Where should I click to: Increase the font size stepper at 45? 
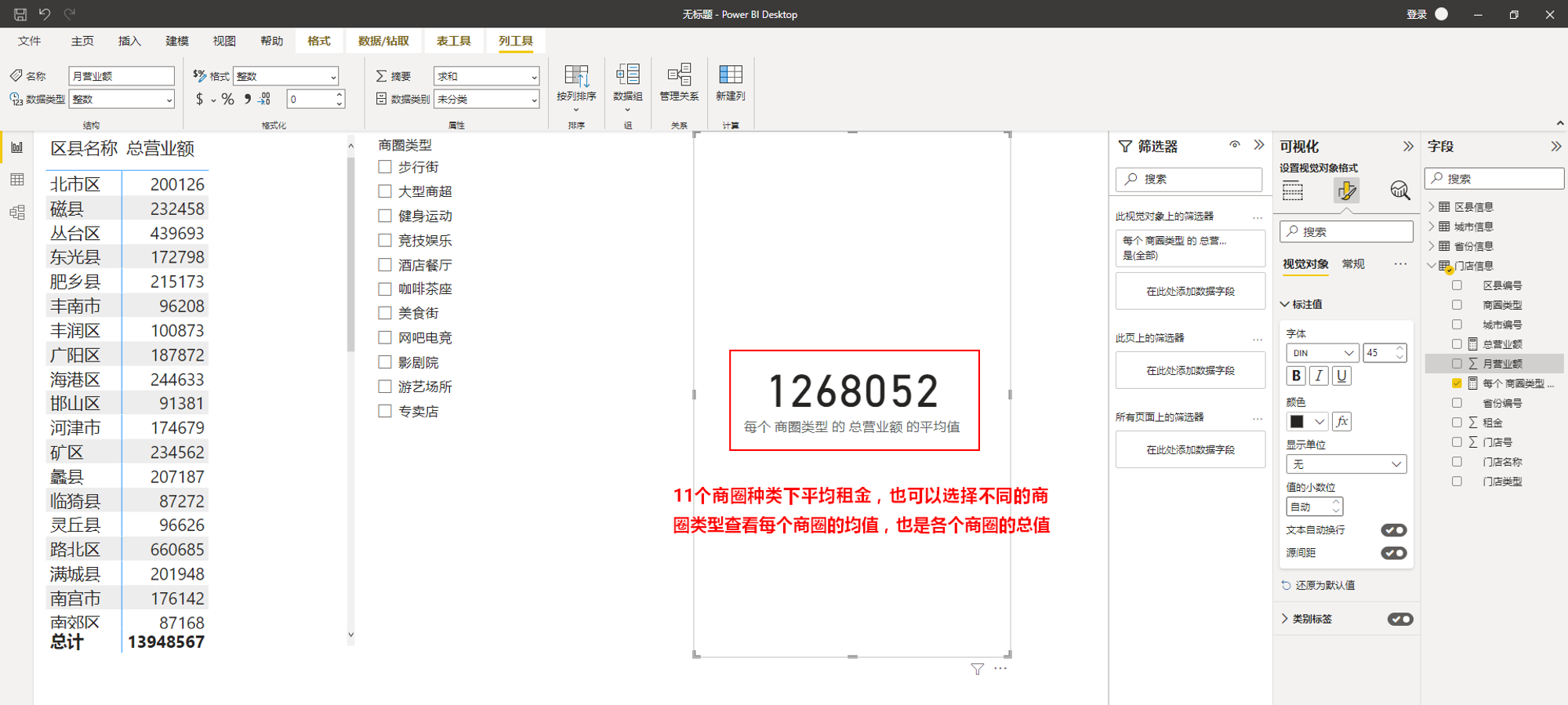(1399, 349)
